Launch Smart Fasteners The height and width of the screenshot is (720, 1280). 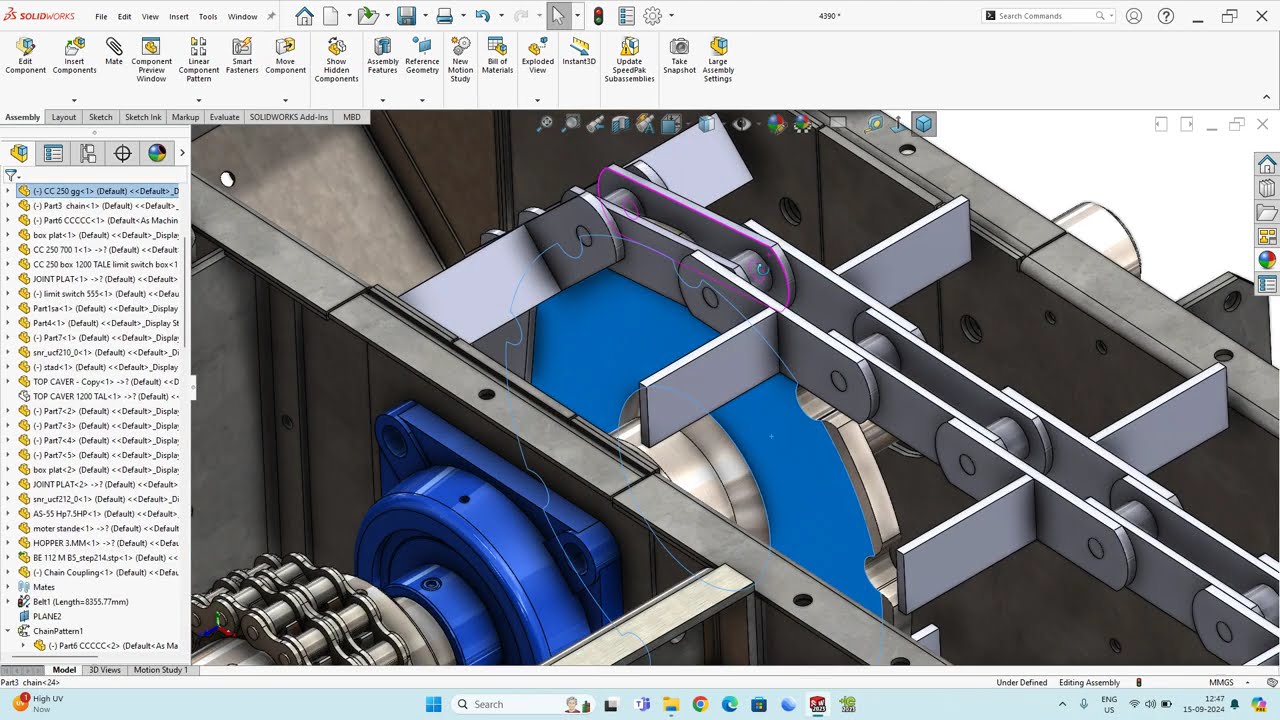tap(242, 55)
